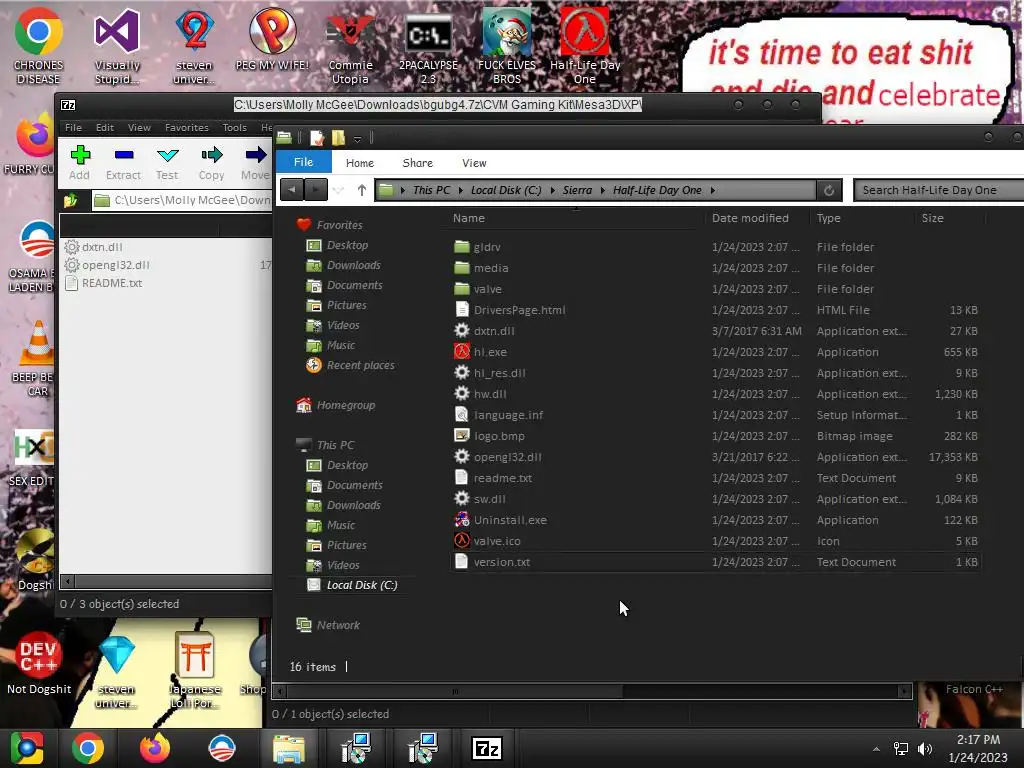This screenshot has height=768, width=1024.
Task: Open 7-Zip Tools menu
Action: [234, 127]
